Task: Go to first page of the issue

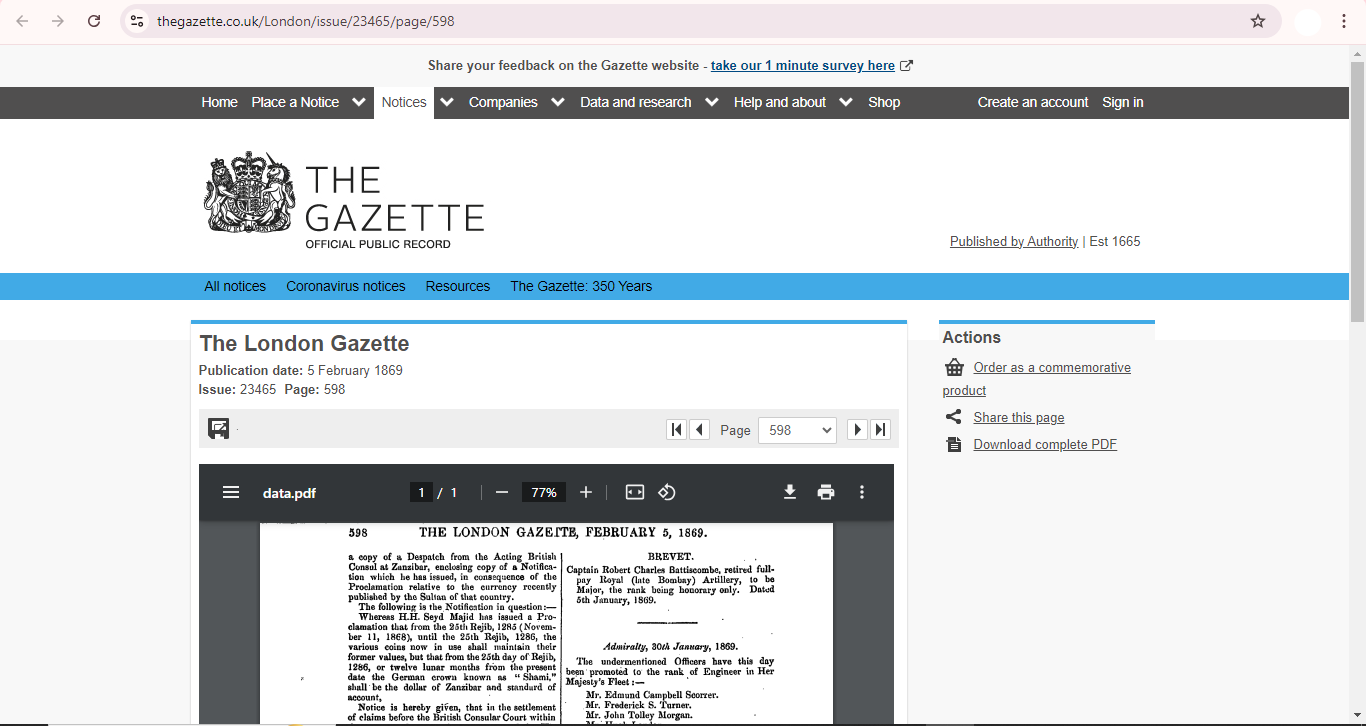Action: [677, 429]
